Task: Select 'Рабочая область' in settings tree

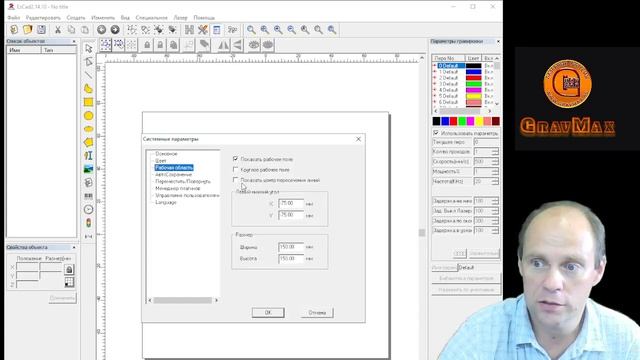Action: click(x=174, y=168)
